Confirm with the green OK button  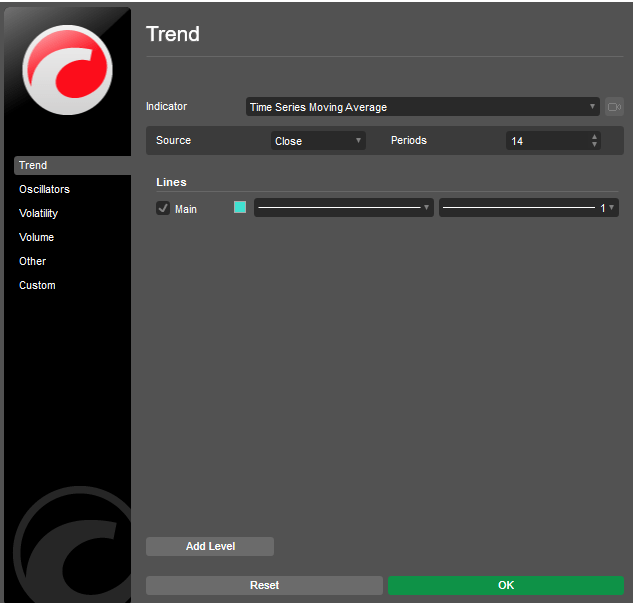pyautogui.click(x=506, y=585)
